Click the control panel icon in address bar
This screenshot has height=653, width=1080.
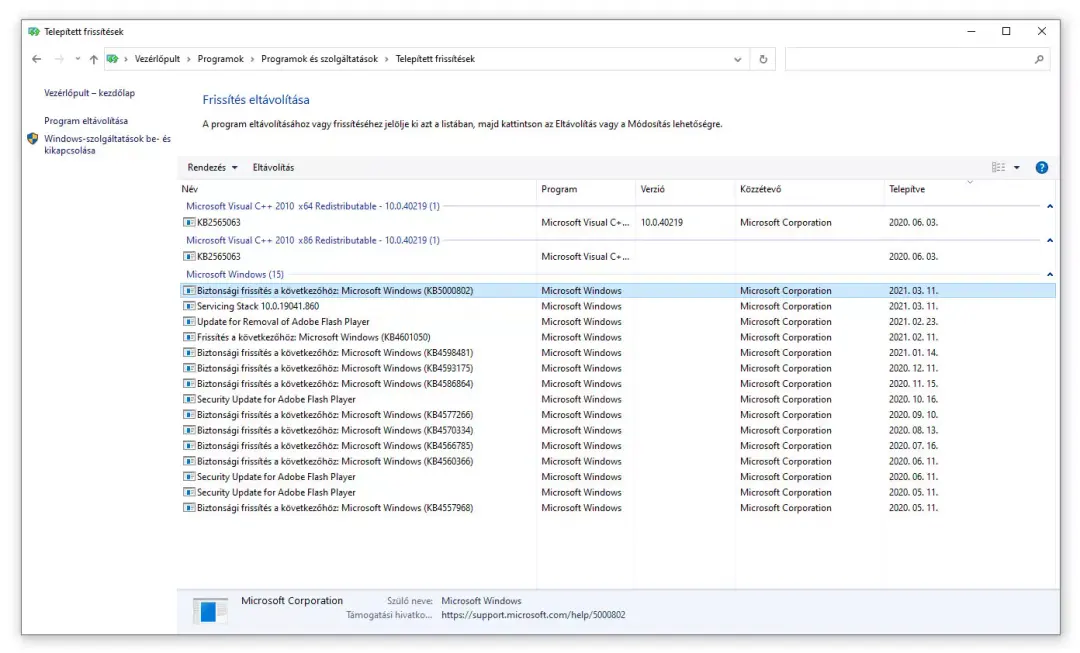pos(112,59)
